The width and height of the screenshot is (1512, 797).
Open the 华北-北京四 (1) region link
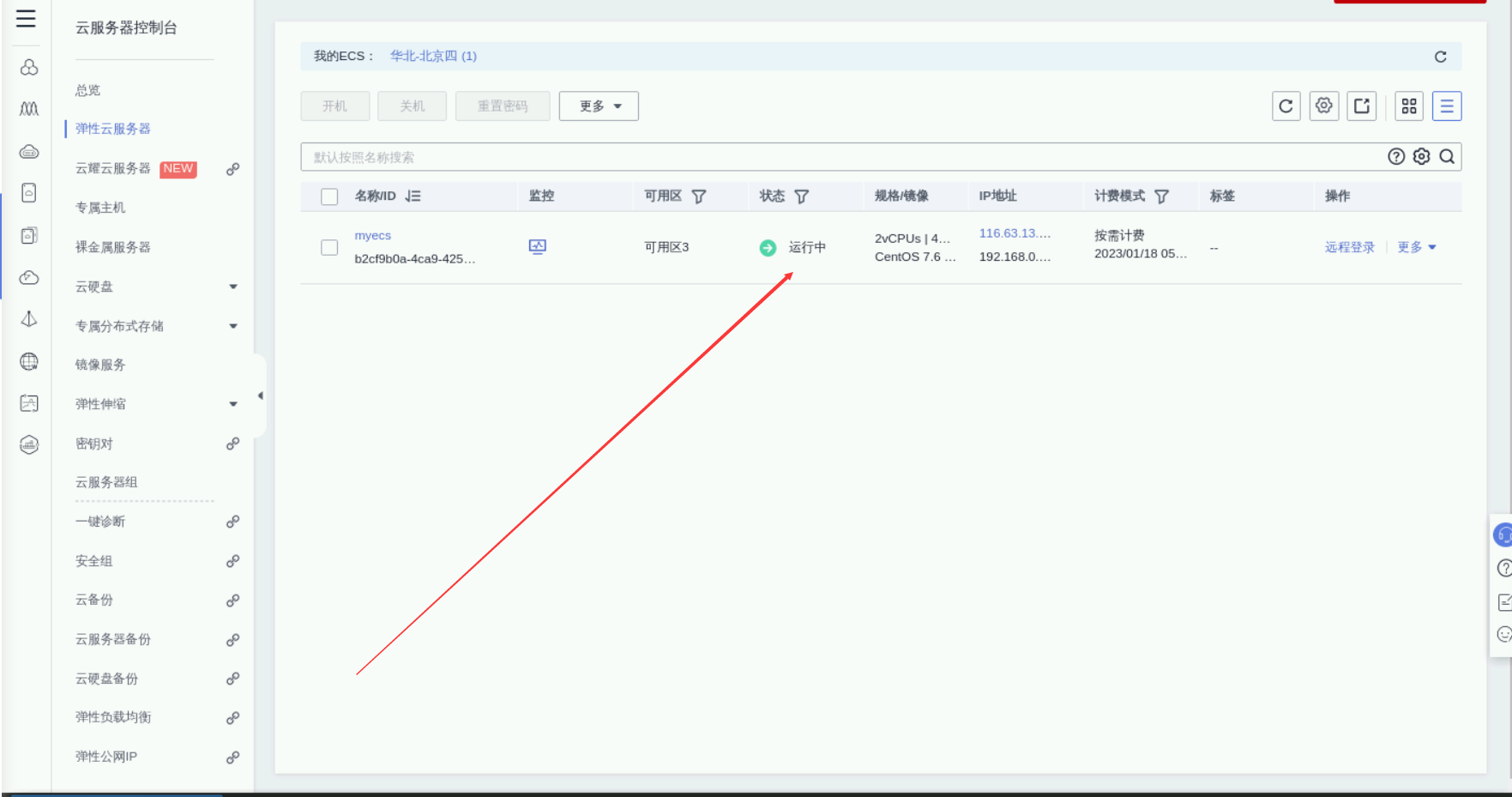coord(433,57)
